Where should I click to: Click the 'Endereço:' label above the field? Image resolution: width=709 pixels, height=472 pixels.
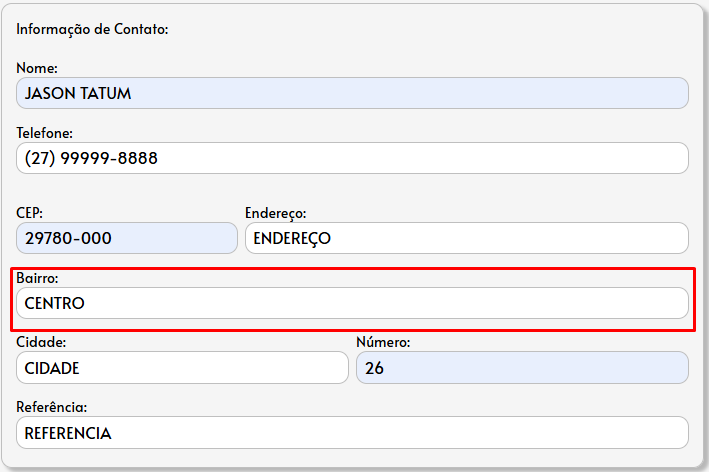coord(275,213)
